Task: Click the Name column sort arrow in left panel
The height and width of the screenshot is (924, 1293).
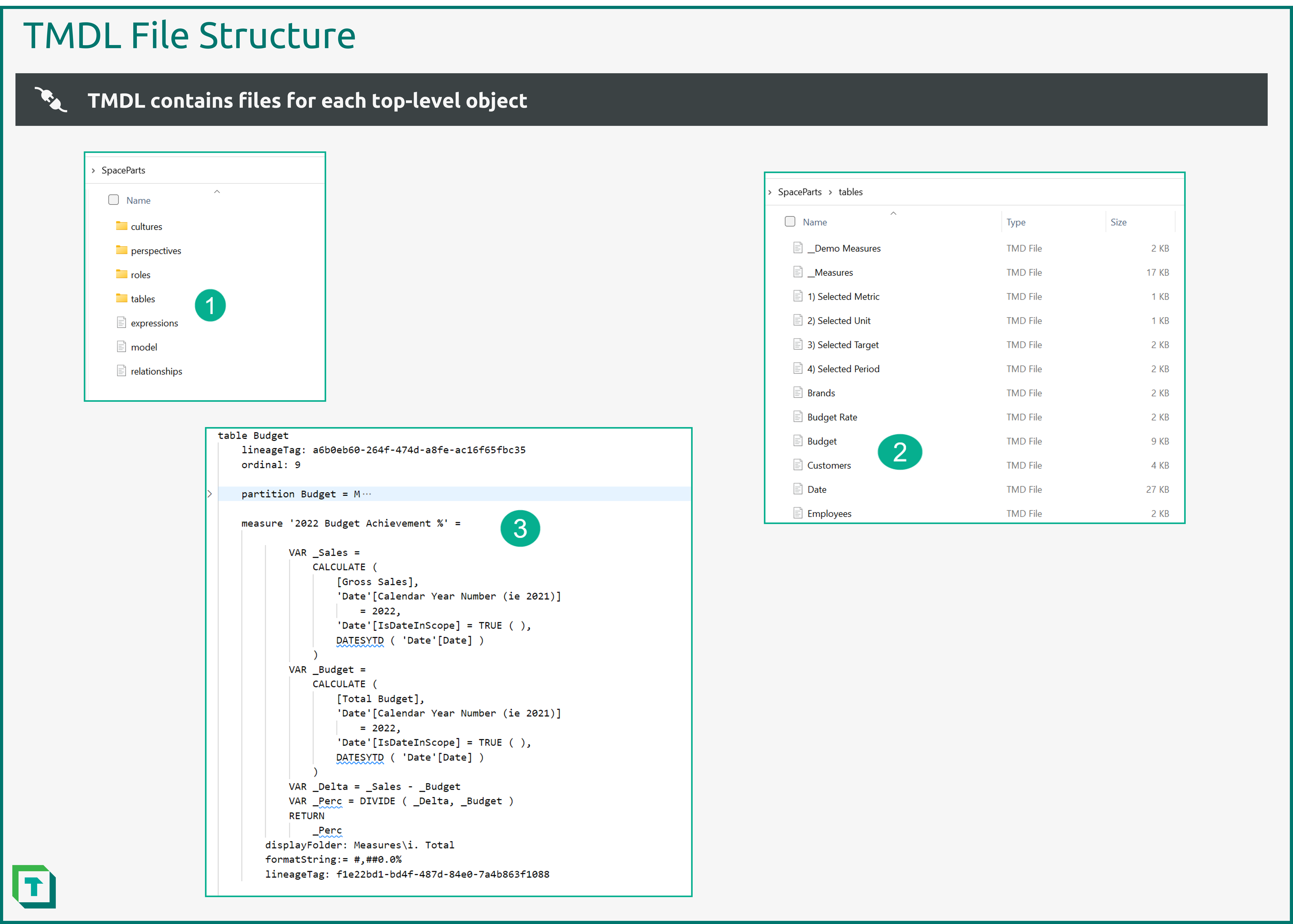Action: tap(217, 192)
